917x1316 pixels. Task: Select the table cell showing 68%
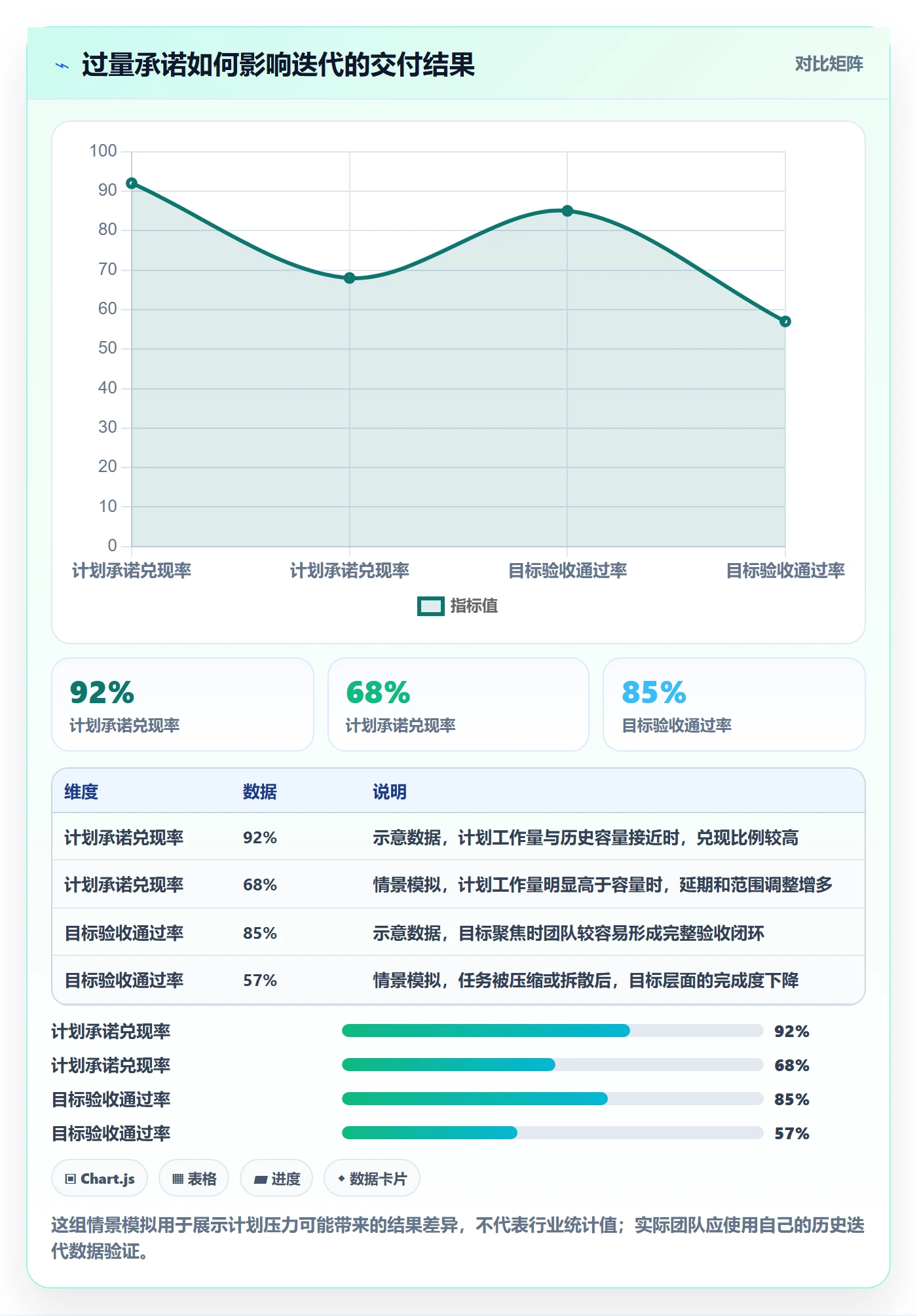click(x=260, y=885)
